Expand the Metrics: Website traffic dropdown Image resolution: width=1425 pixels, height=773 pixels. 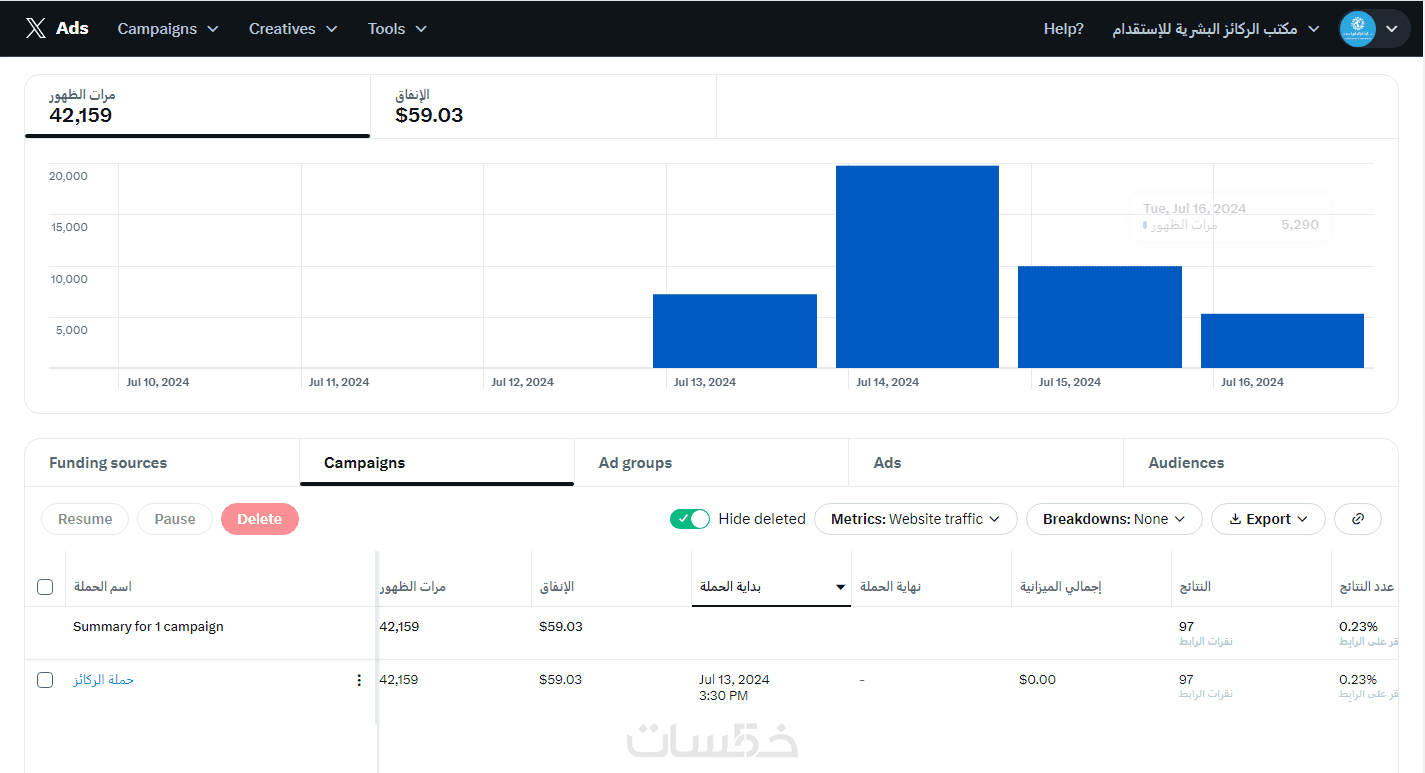[x=915, y=519]
